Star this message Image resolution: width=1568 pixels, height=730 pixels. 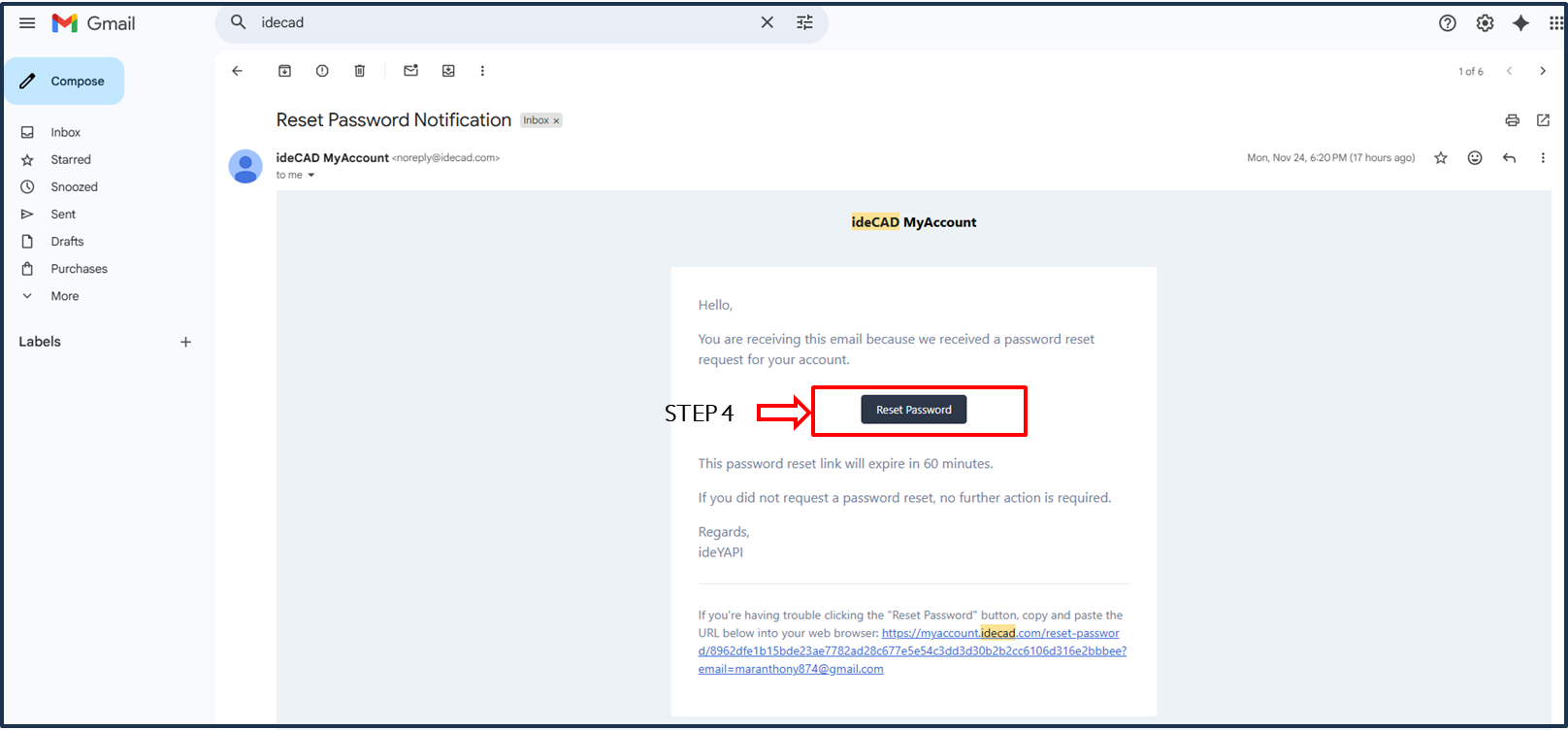[x=1441, y=158]
